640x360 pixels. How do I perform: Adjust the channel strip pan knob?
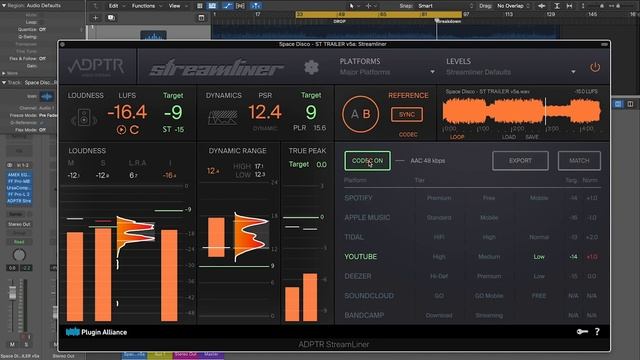tap(19, 256)
